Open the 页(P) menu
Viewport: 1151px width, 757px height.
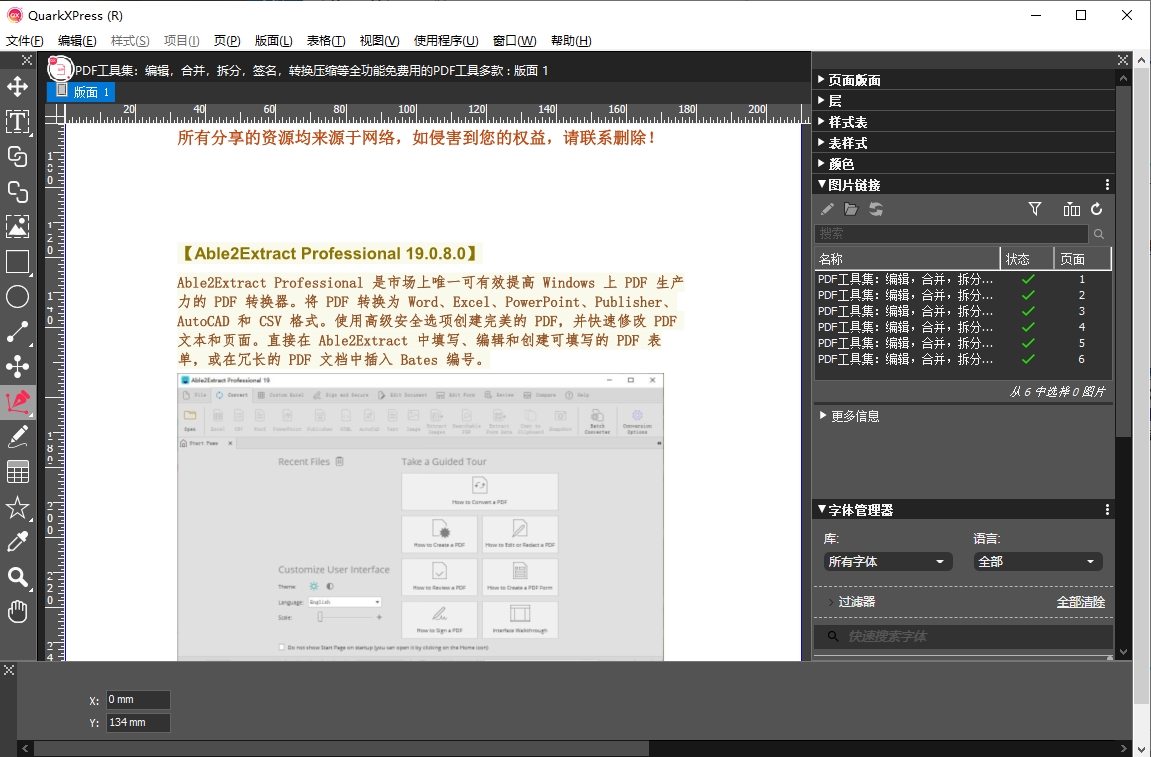pyautogui.click(x=227, y=40)
